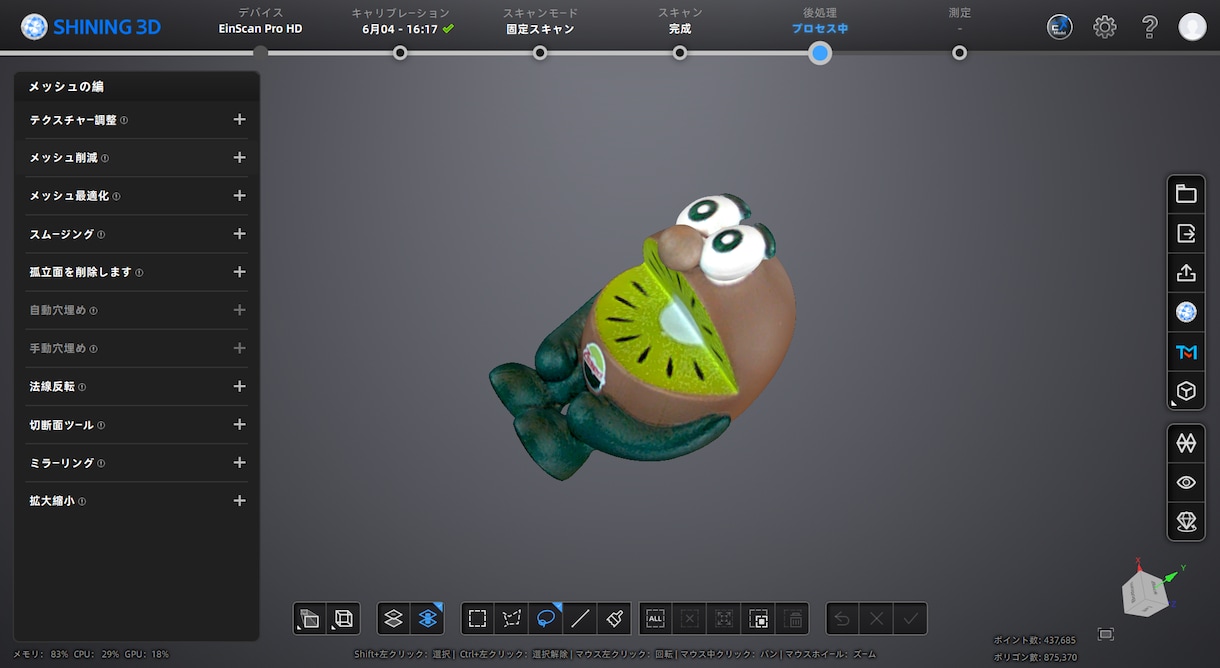Click the deselect icon with X mark

[689, 619]
